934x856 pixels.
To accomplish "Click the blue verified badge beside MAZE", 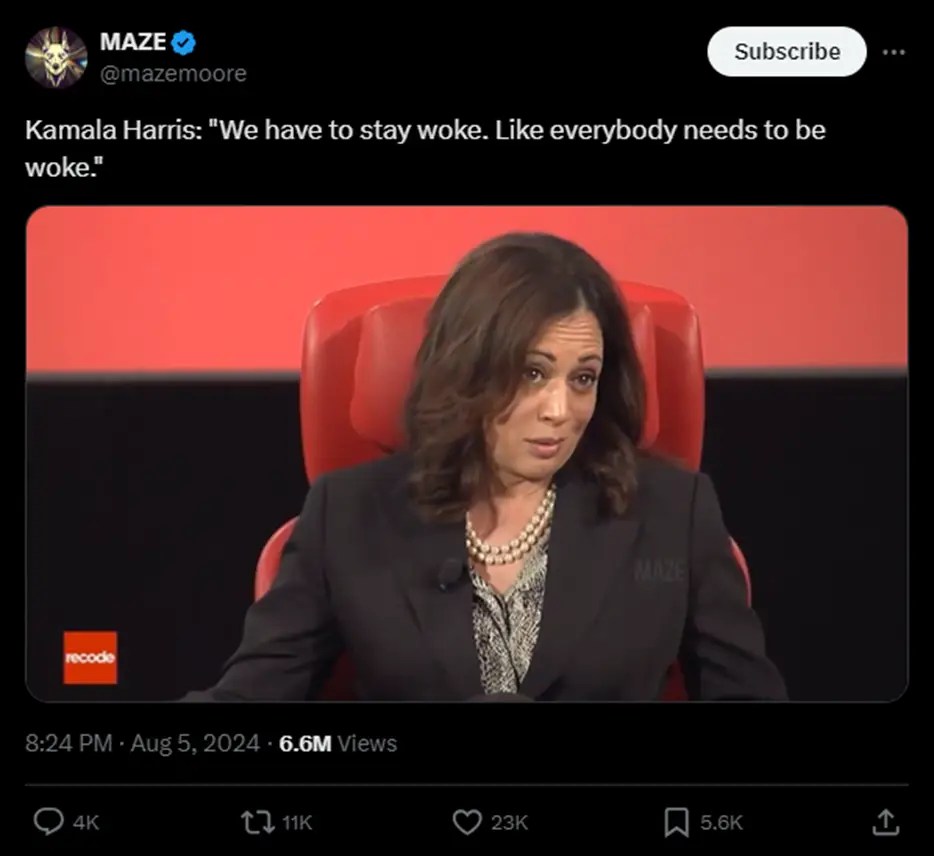I will pos(183,42).
